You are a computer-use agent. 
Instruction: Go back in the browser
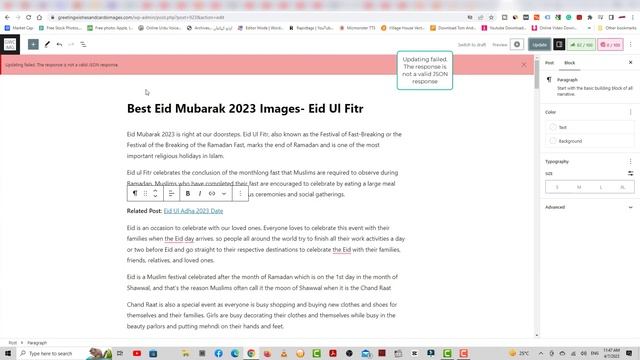[x=7, y=18]
